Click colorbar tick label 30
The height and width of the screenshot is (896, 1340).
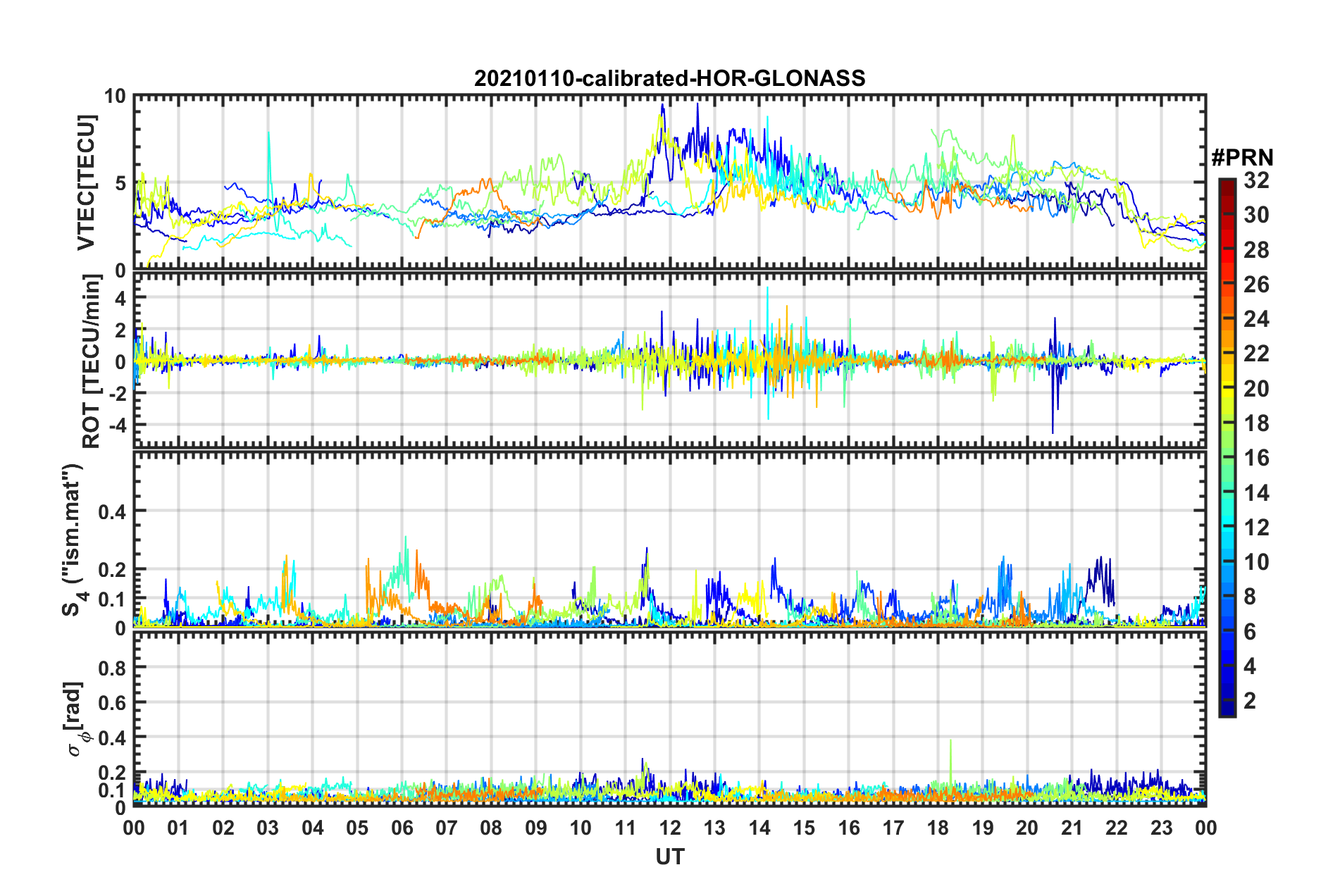1256,215
